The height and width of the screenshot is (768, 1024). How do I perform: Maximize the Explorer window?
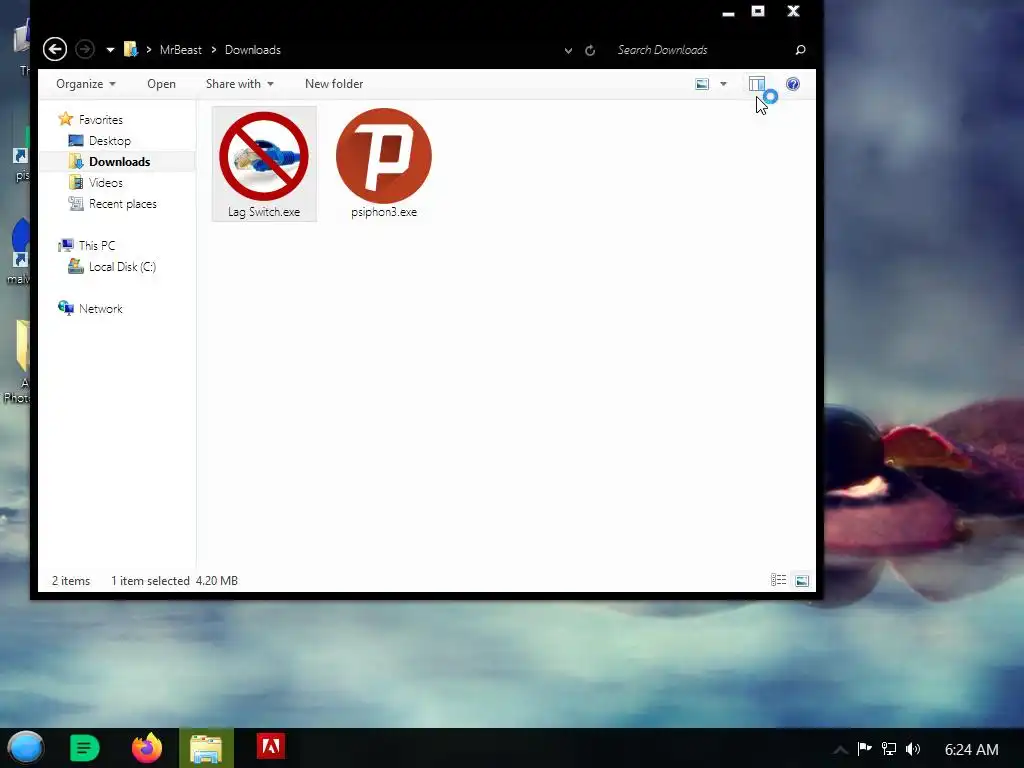click(x=758, y=10)
